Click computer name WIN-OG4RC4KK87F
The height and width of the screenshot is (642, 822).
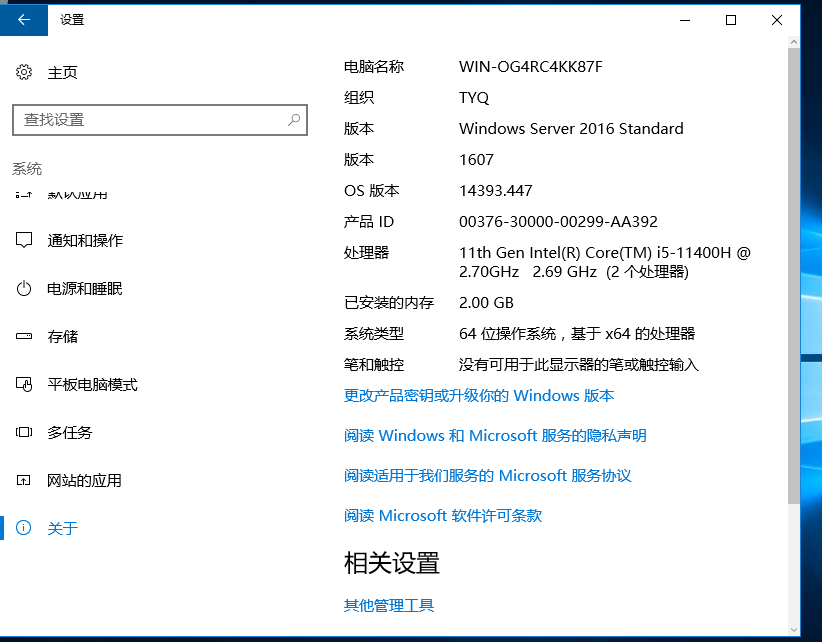tap(531, 67)
